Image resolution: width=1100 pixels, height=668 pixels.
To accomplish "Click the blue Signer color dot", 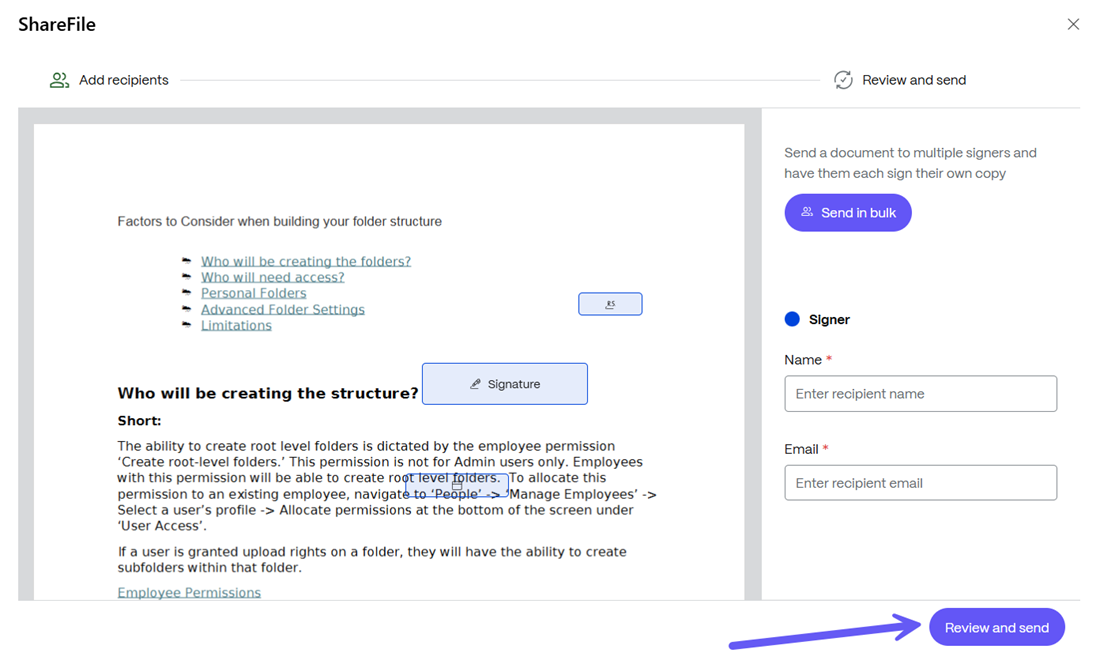I will [792, 319].
